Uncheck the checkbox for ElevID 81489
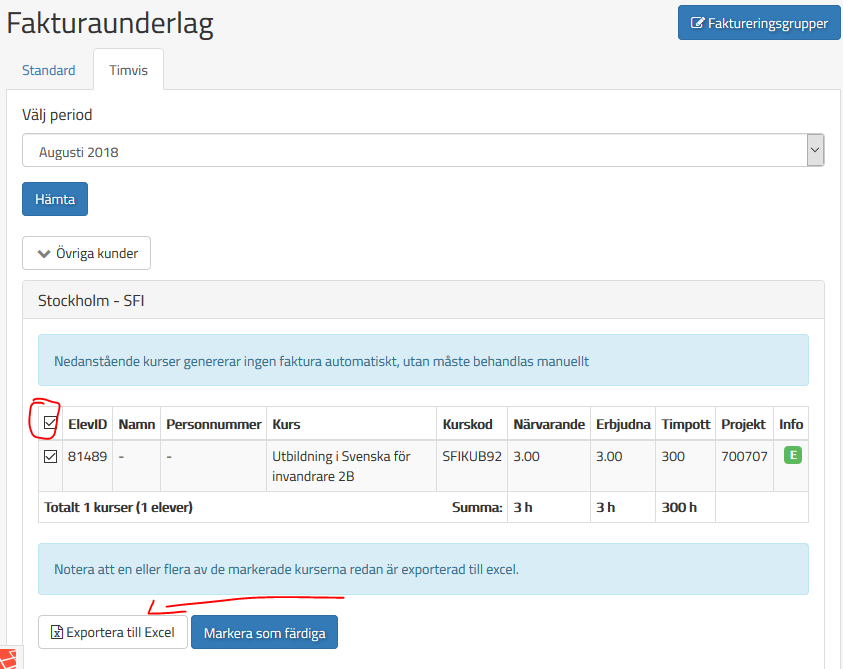843x669 pixels. [x=50, y=457]
